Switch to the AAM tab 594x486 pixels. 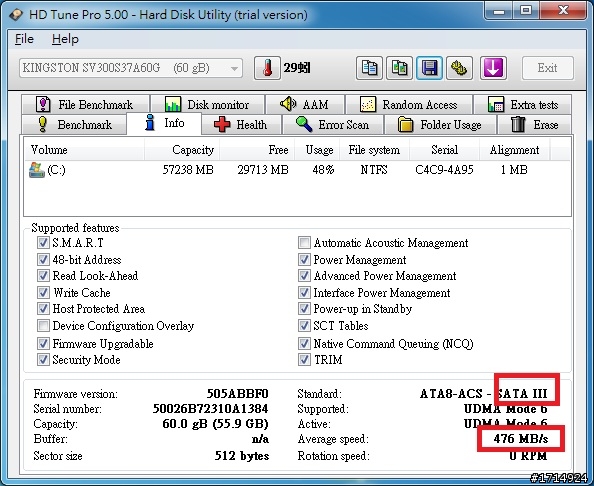coord(305,105)
